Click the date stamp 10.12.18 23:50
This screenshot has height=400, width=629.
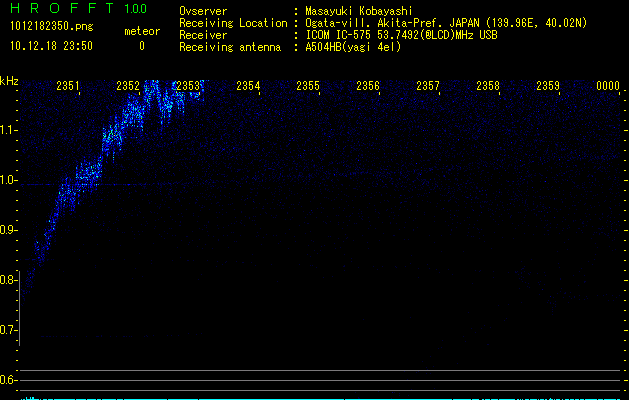coord(51,46)
